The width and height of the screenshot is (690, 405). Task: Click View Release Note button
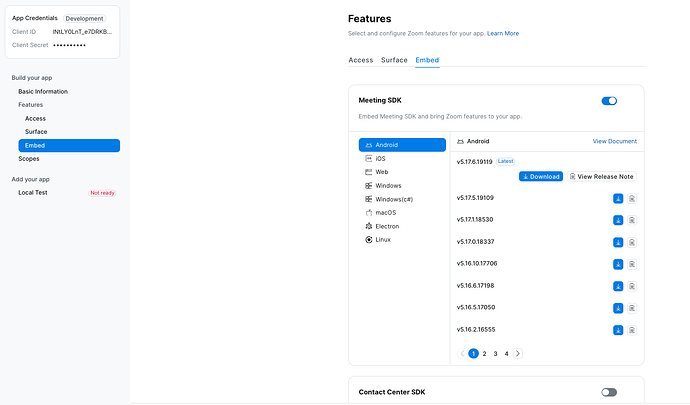point(602,177)
